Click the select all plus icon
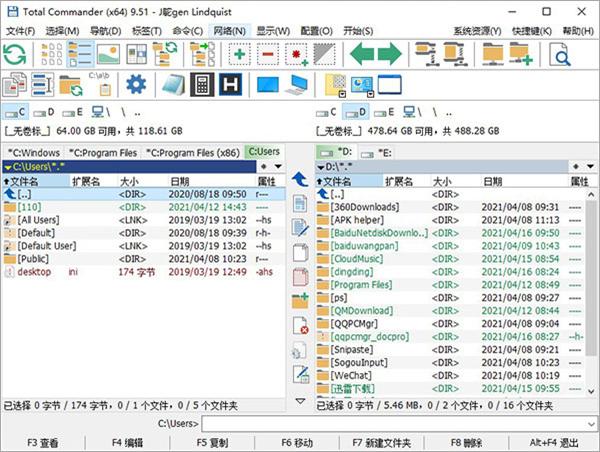 240,54
